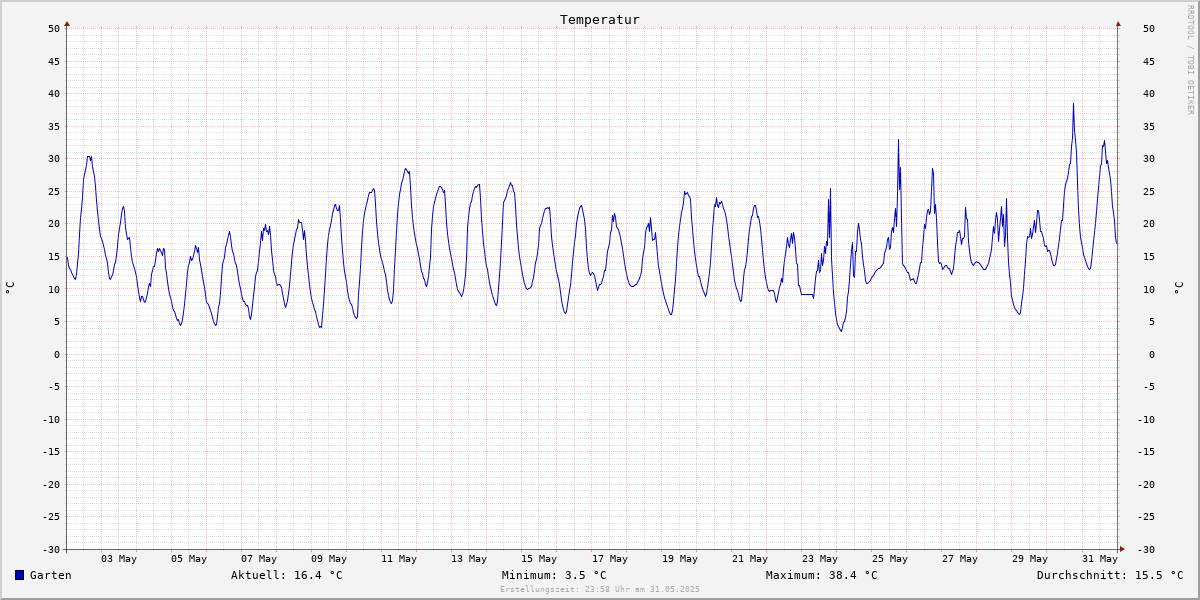Click the 31 May date label
Viewport: 1200px width, 600px height.
[x=1100, y=558]
